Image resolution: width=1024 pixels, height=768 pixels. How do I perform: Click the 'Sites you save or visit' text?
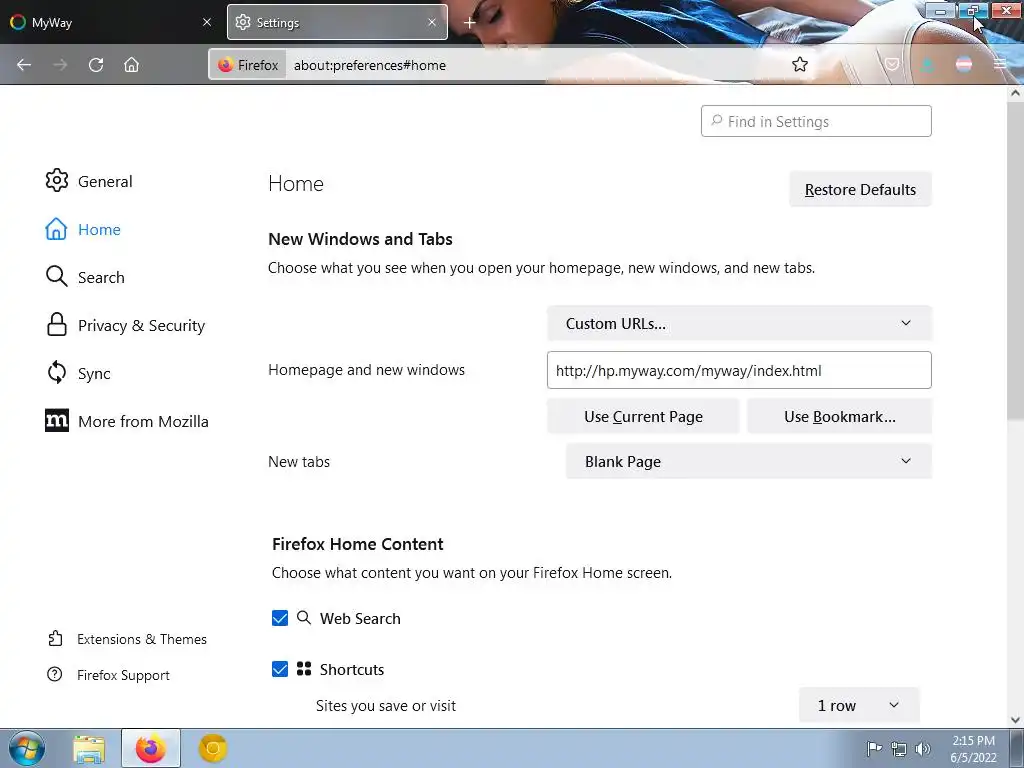(386, 705)
